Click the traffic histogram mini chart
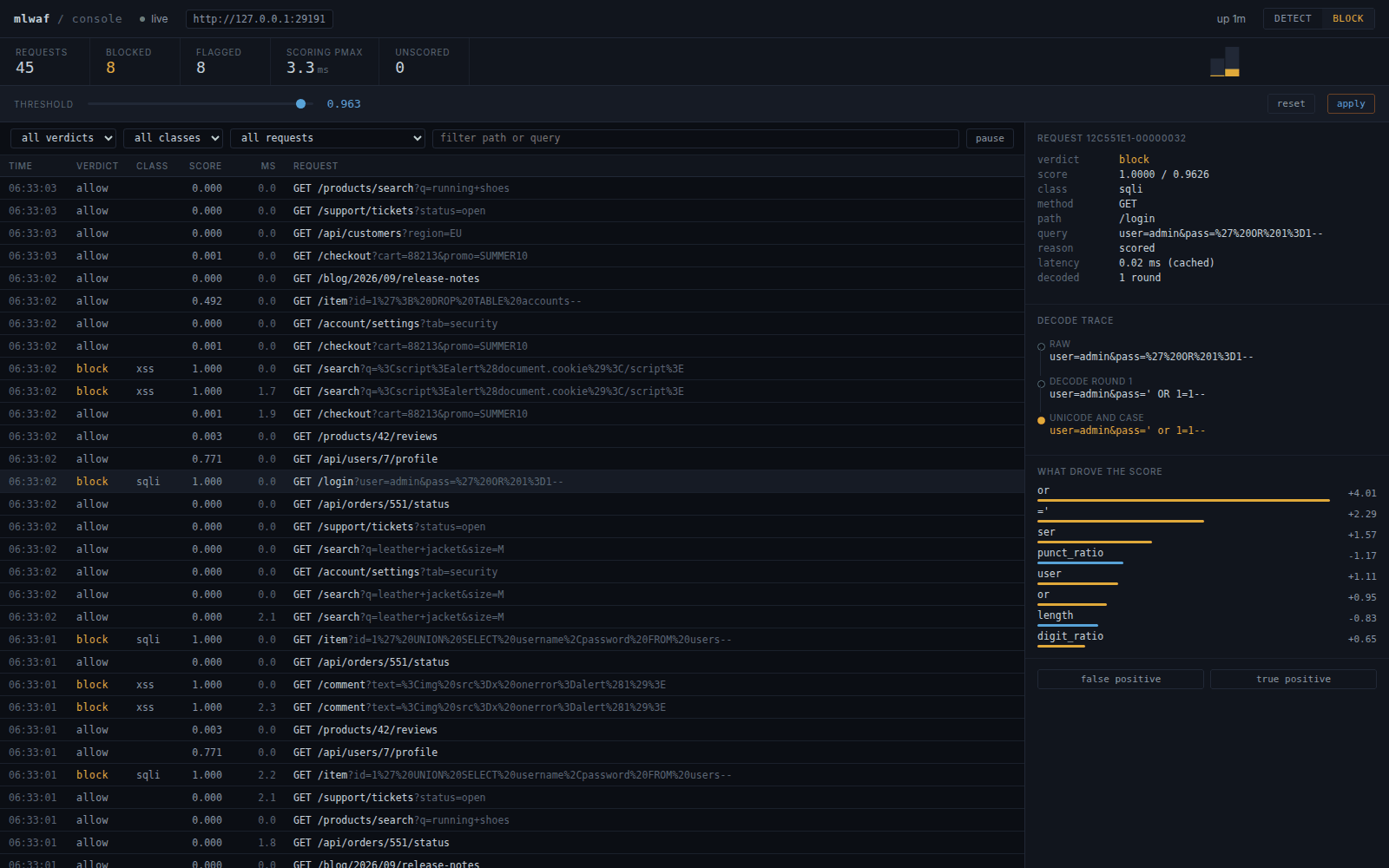The height and width of the screenshot is (868, 1389). 1225,62
